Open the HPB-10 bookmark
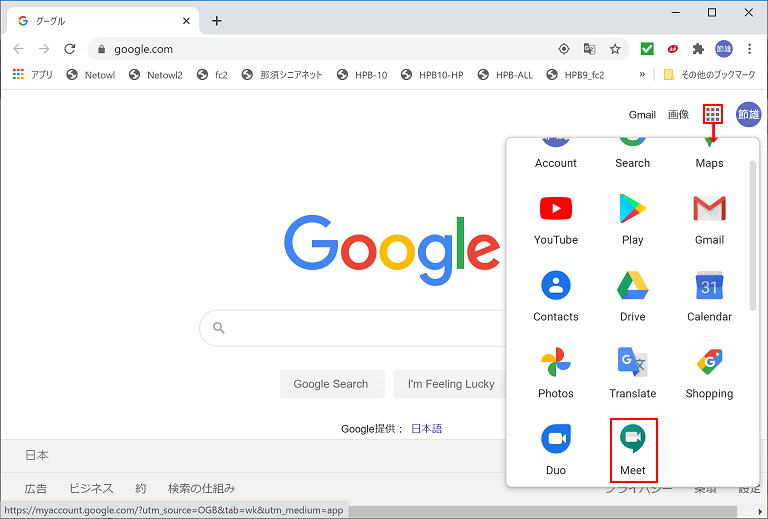The height and width of the screenshot is (519, 768). click(362, 74)
